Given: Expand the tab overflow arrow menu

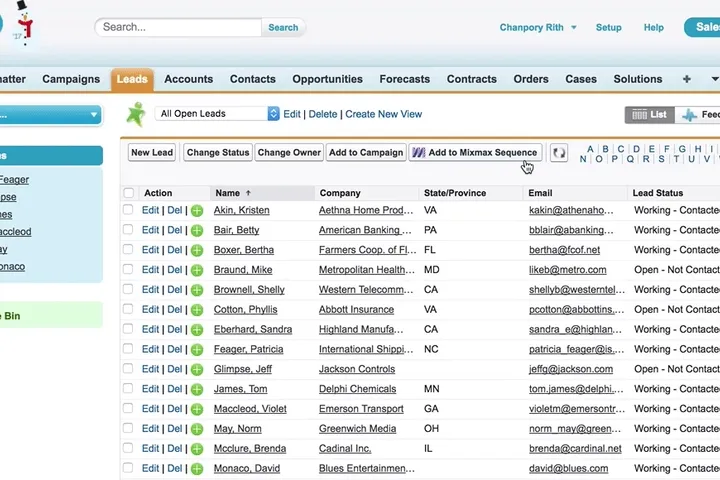Looking at the screenshot, I should 714,79.
